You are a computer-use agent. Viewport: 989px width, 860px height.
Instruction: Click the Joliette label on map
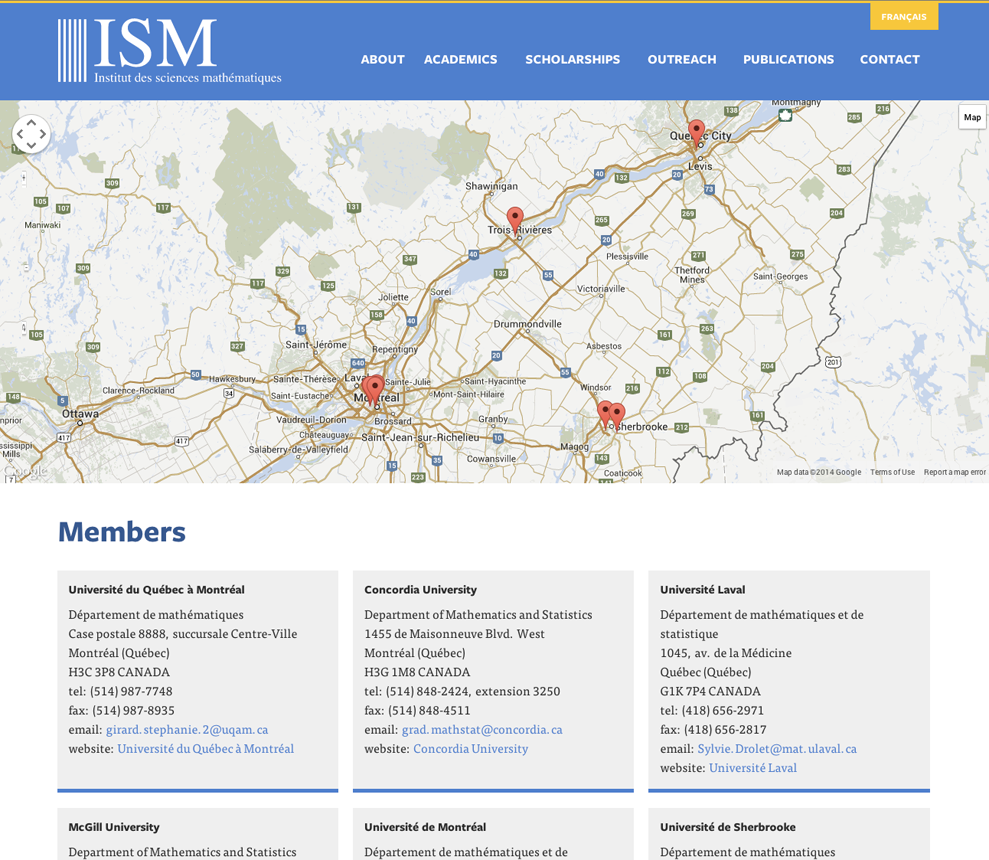(394, 297)
